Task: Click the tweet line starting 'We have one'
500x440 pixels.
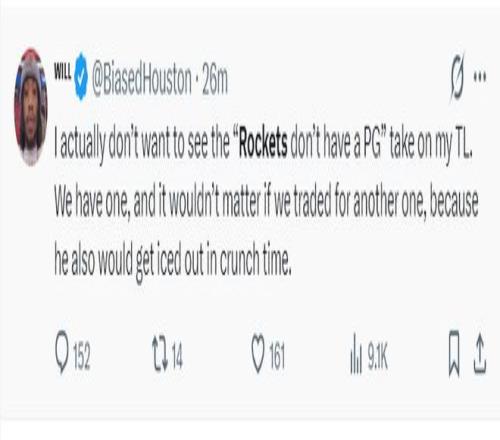Action: click(x=266, y=202)
